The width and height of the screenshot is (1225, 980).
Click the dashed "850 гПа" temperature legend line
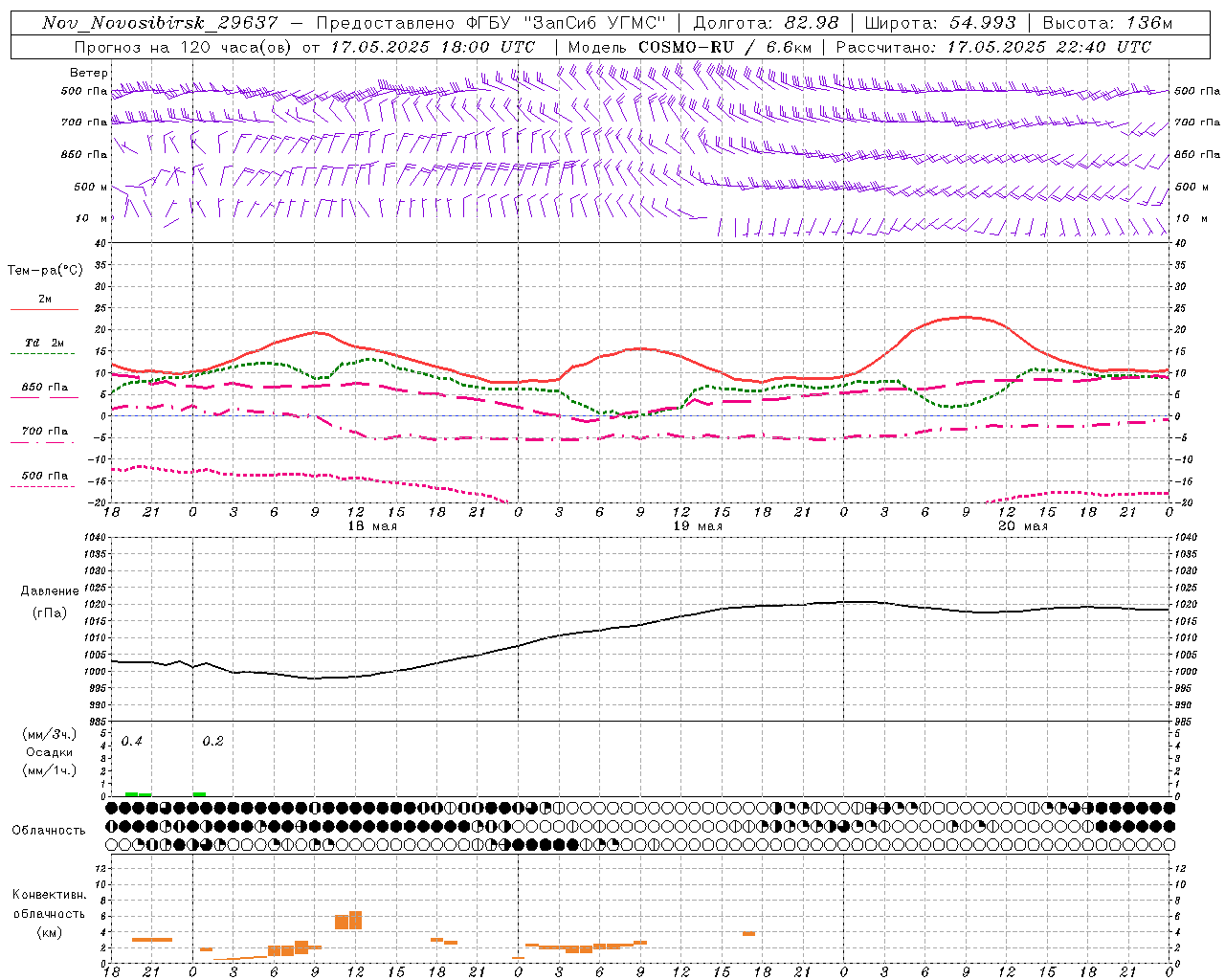[x=42, y=398]
